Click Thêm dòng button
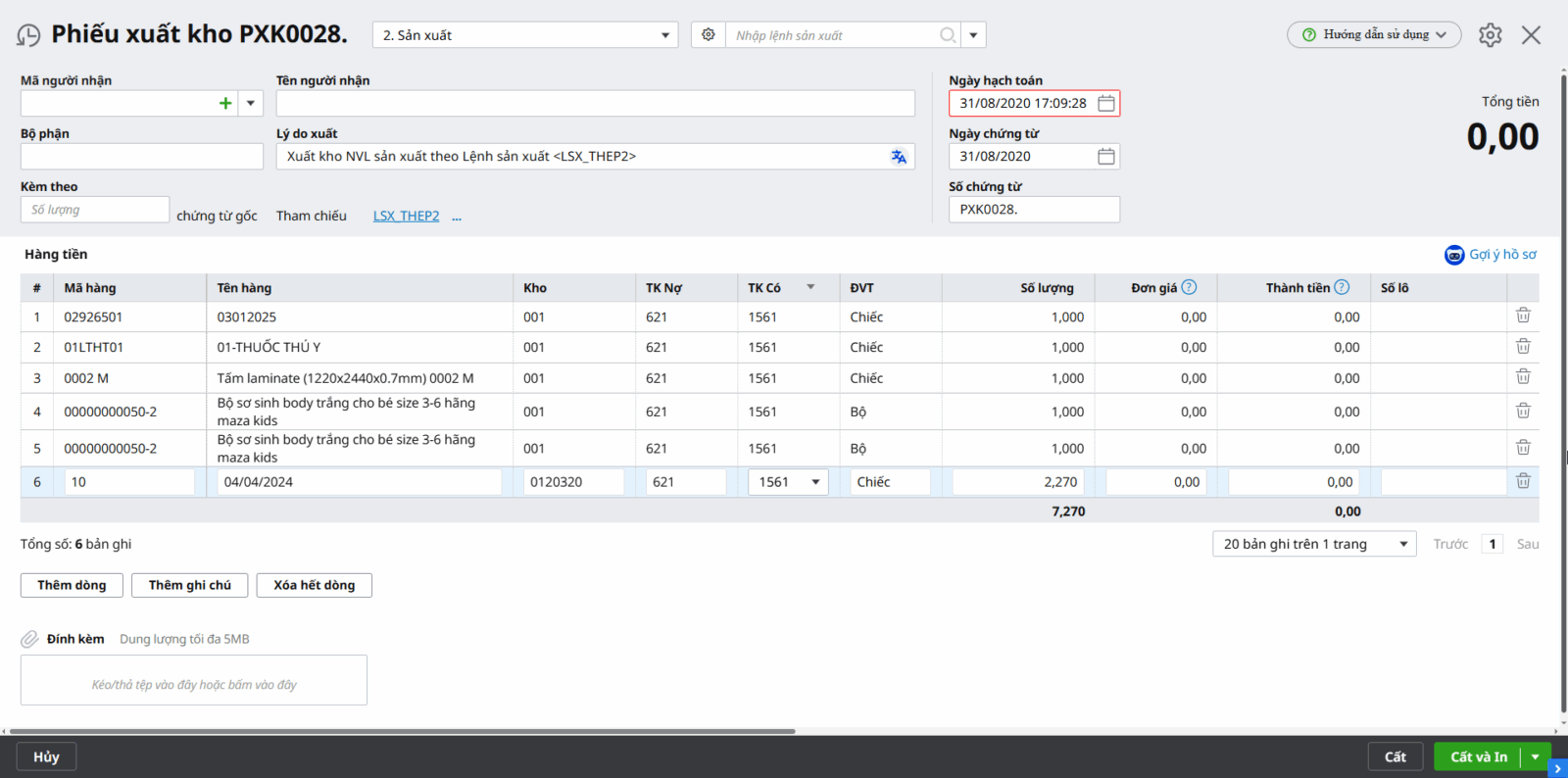1568x778 pixels. (x=72, y=585)
